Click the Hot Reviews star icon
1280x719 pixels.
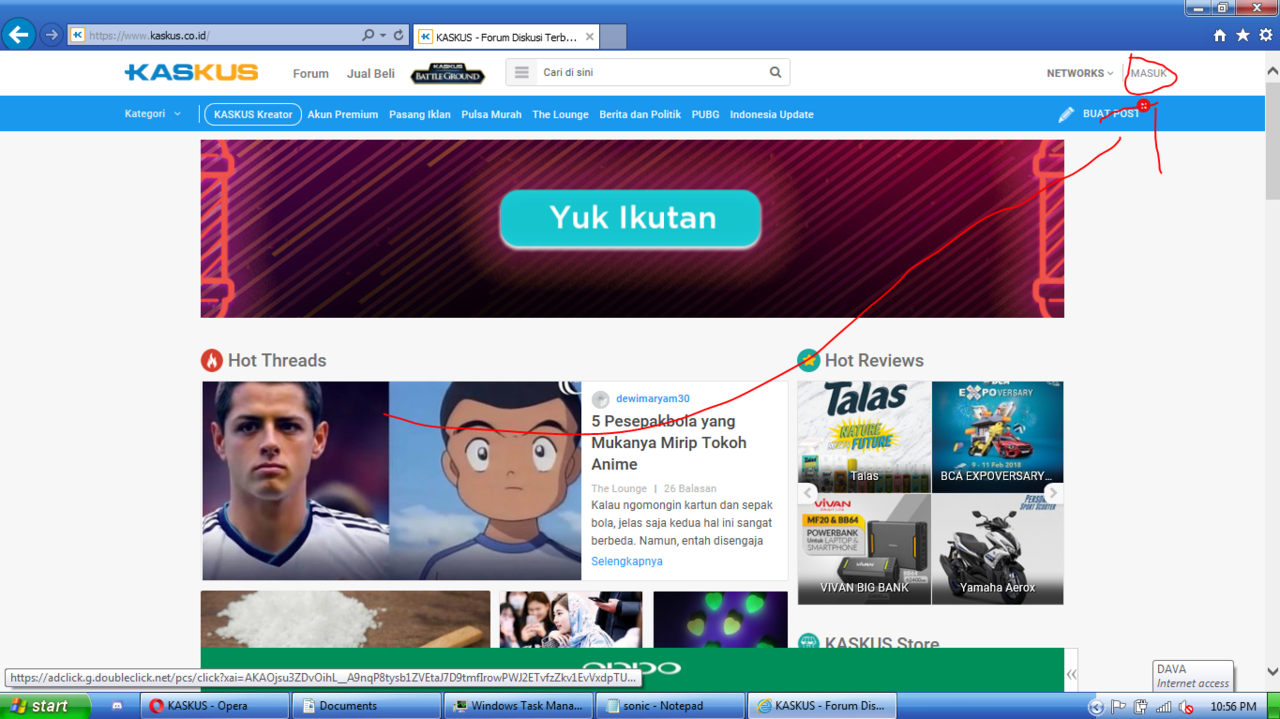pyautogui.click(x=808, y=360)
